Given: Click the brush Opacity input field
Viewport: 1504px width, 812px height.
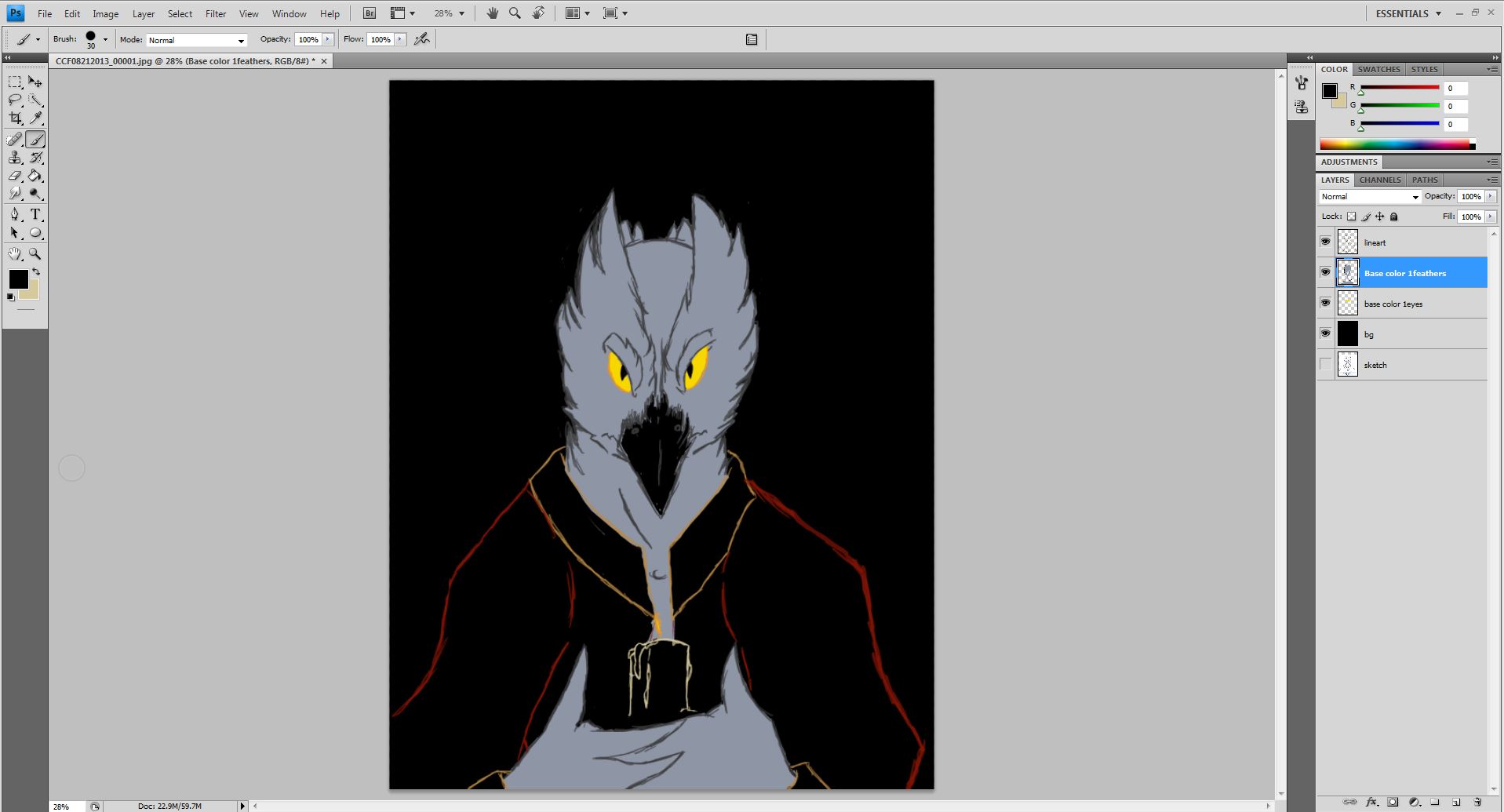Looking at the screenshot, I should (x=308, y=39).
